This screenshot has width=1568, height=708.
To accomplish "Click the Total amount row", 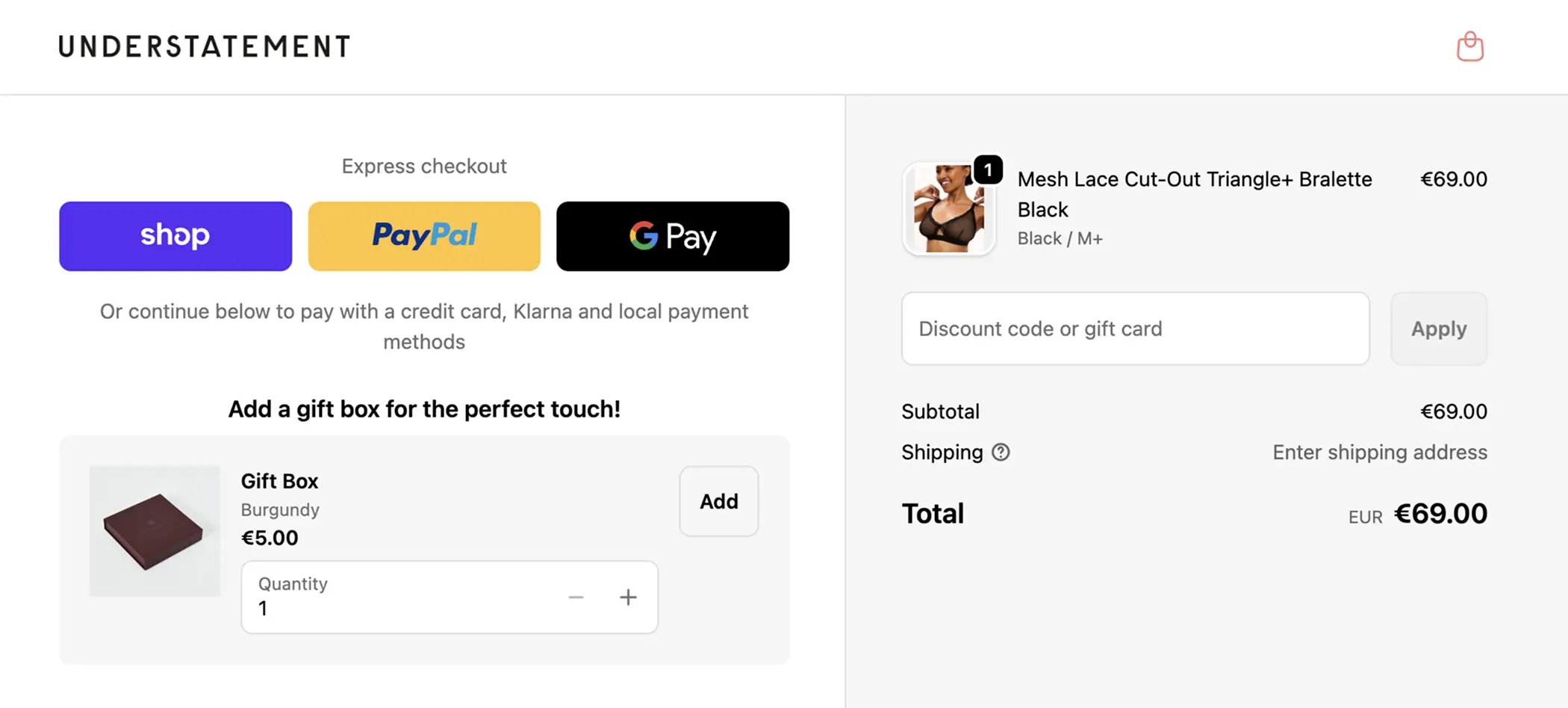I will point(932,513).
